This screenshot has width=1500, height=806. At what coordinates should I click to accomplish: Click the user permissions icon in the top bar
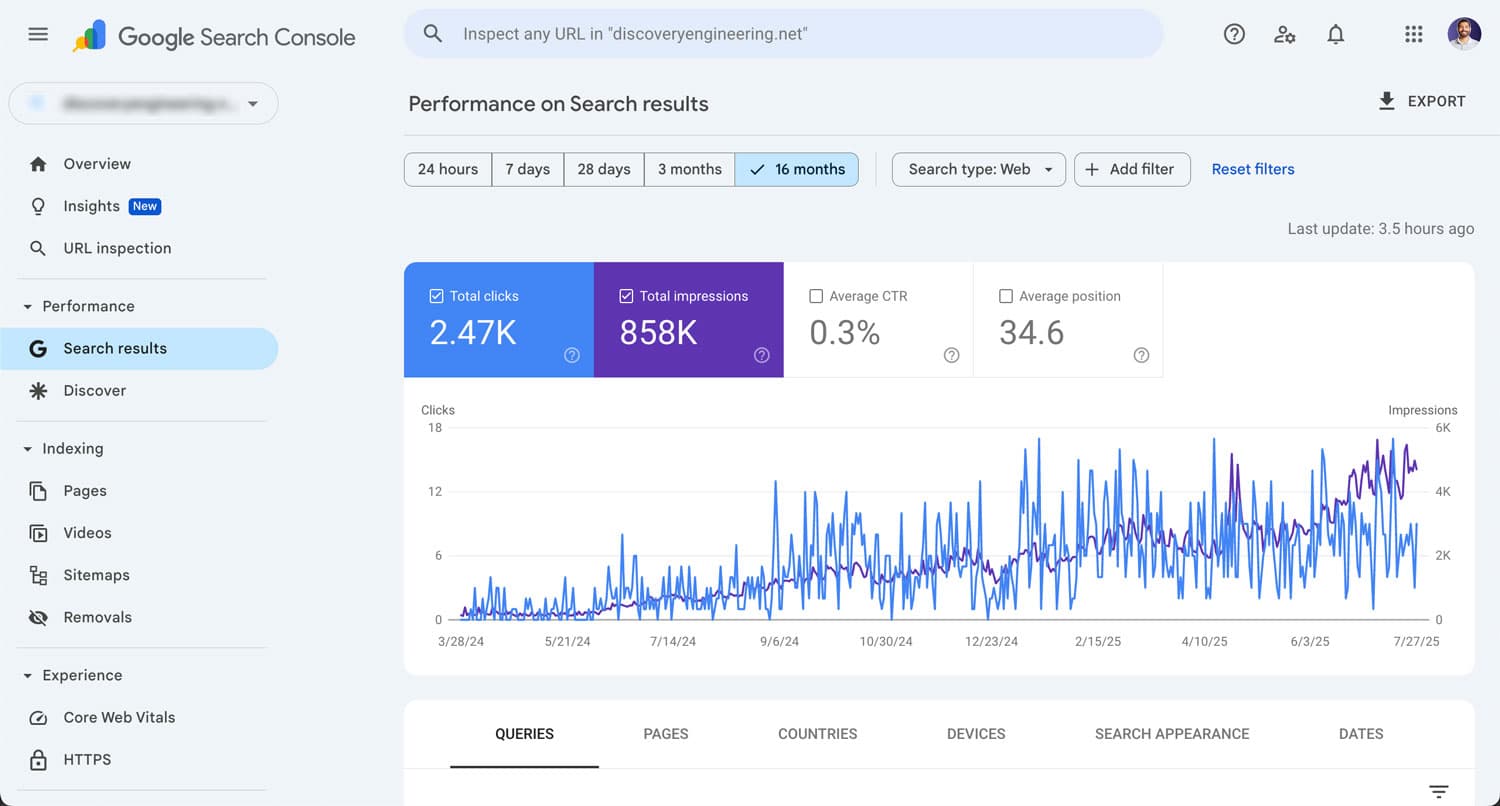pyautogui.click(x=1285, y=34)
